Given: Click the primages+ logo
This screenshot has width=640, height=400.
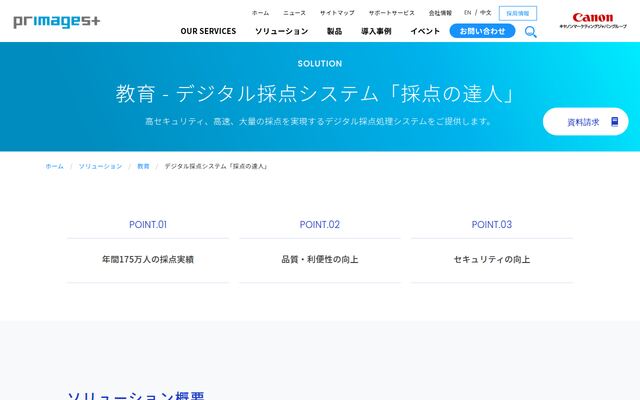Looking at the screenshot, I should pos(56,21).
